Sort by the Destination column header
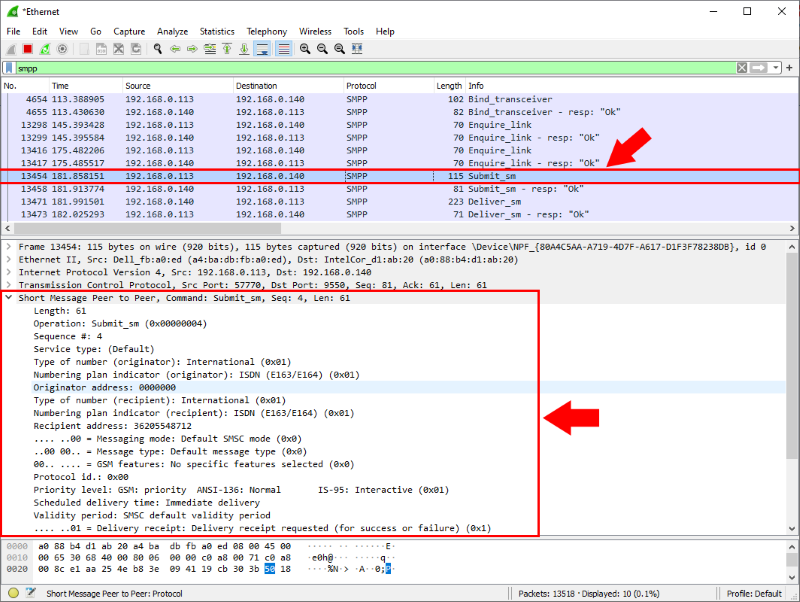This screenshot has height=602, width=800. 288,86
